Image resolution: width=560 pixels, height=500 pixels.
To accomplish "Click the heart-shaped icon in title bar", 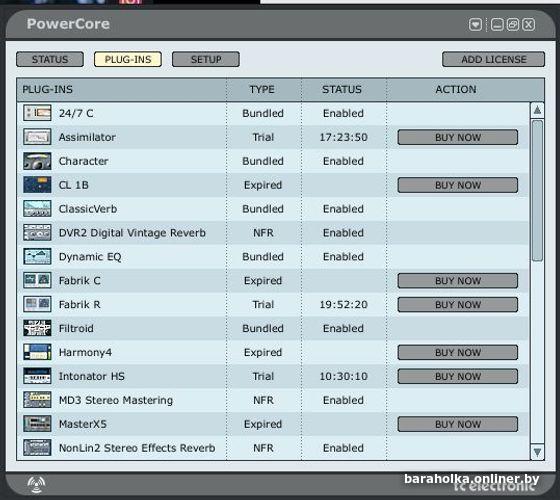I will pos(475,25).
